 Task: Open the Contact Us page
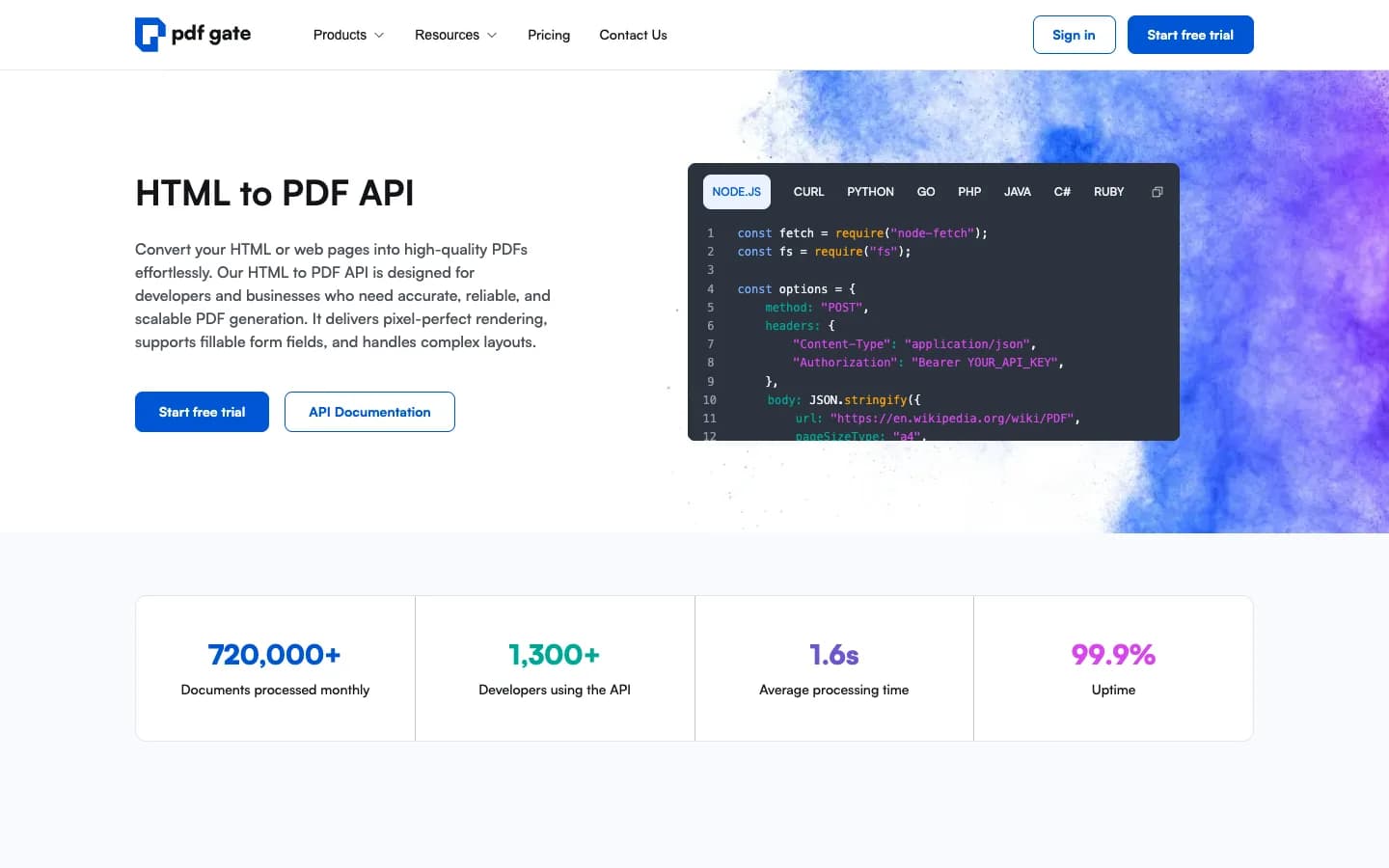pos(633,35)
